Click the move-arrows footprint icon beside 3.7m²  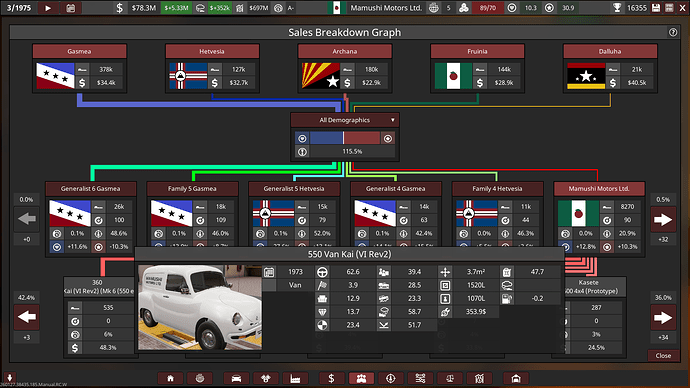[445, 272]
